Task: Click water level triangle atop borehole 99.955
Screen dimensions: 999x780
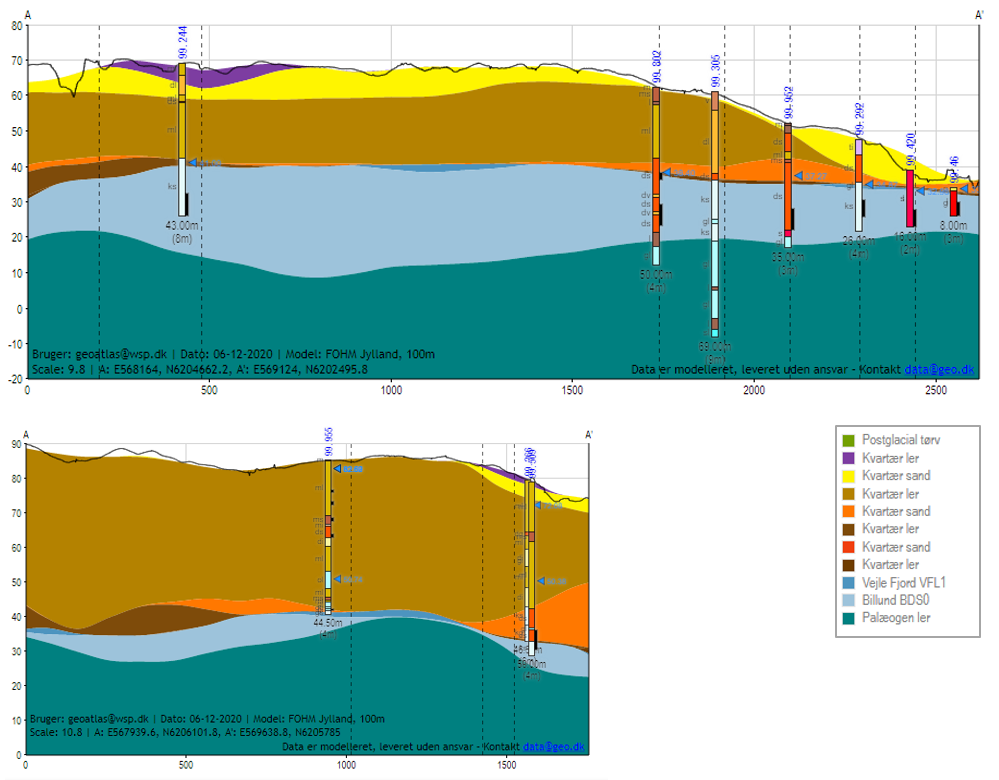Action: point(338,468)
